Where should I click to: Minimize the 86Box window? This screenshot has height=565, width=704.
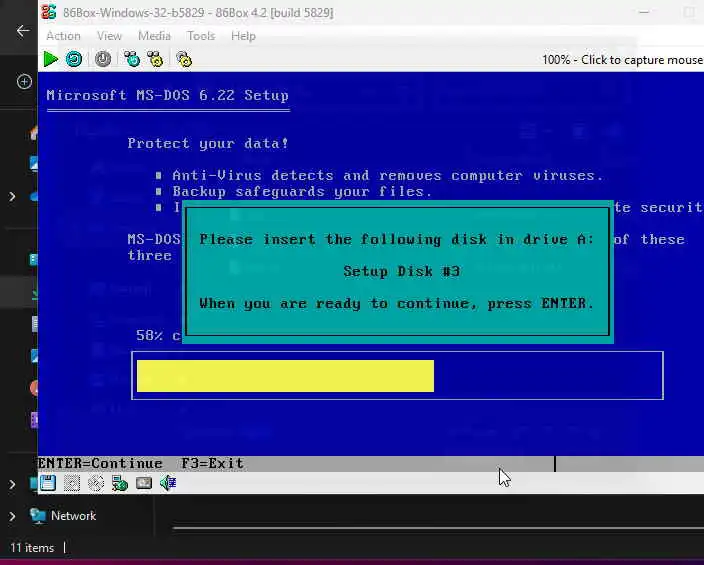[x=644, y=12]
